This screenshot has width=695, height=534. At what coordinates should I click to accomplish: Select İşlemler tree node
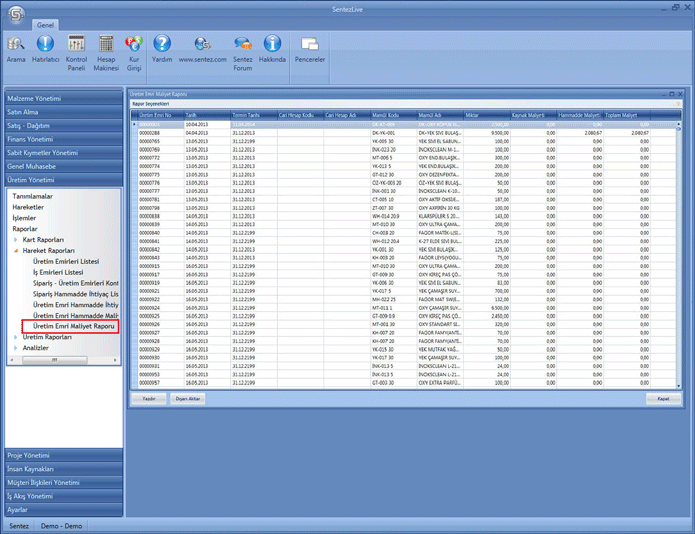pyautogui.click(x=24, y=218)
